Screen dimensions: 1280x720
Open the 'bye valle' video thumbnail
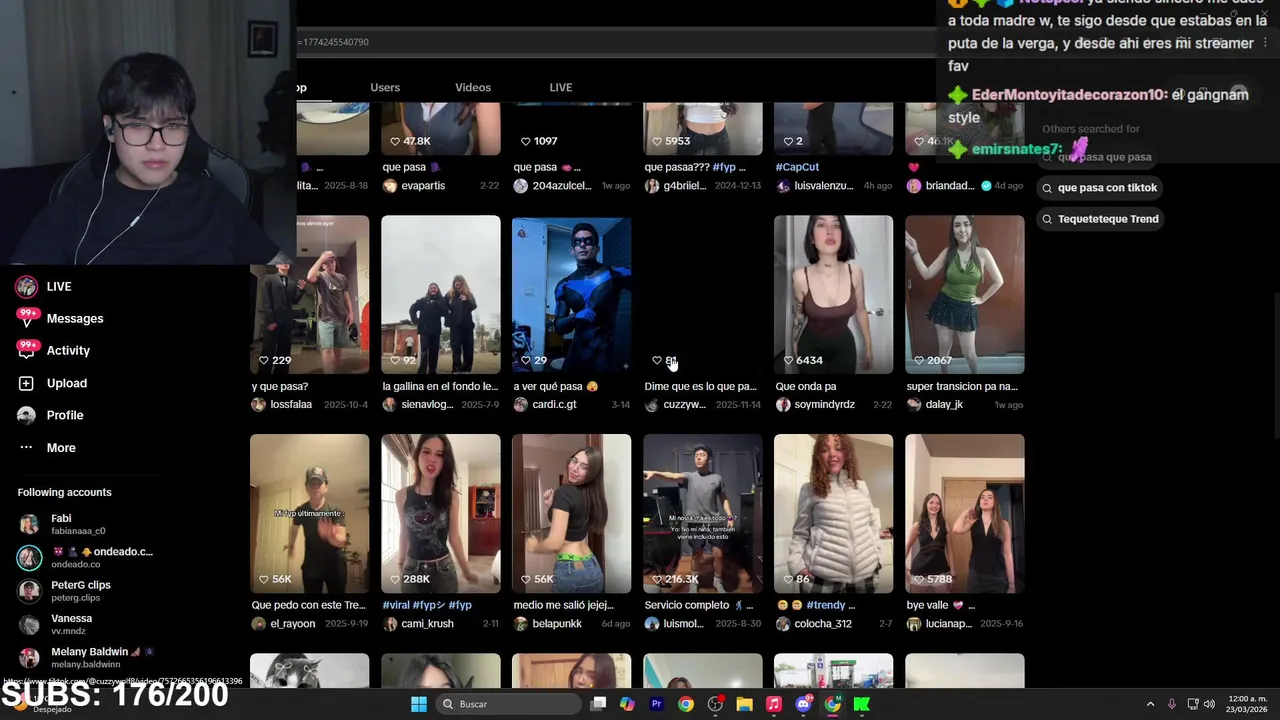point(965,514)
